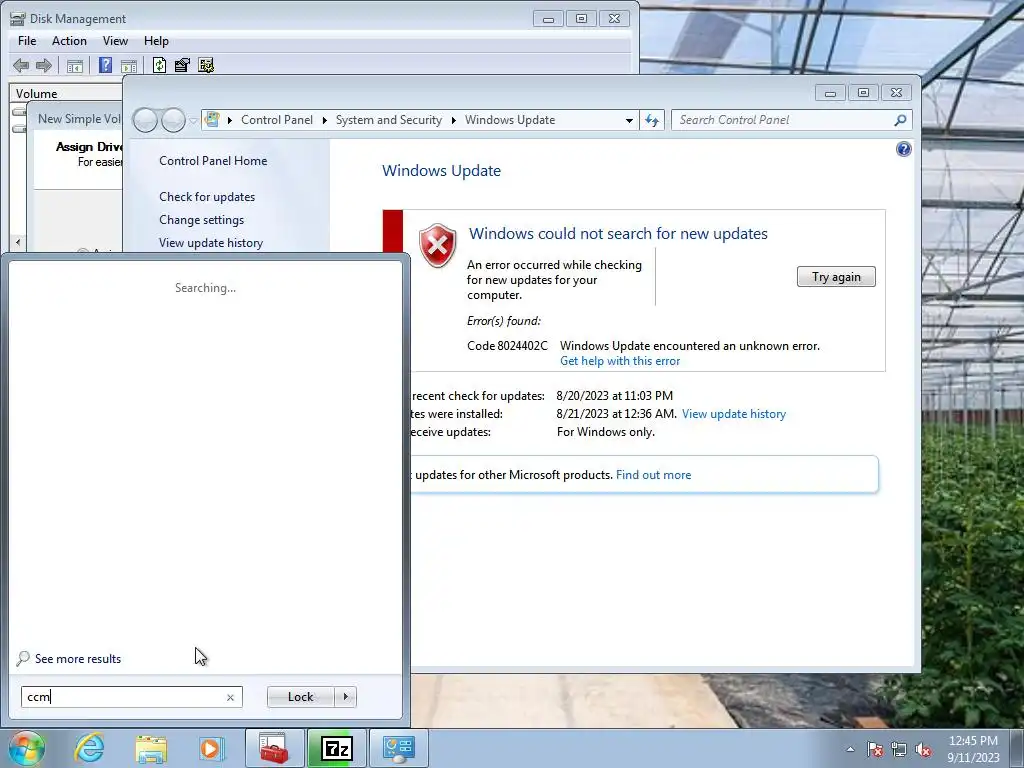Click the Windows Update breadcrumb segment
This screenshot has width=1024, height=768.
(x=510, y=120)
